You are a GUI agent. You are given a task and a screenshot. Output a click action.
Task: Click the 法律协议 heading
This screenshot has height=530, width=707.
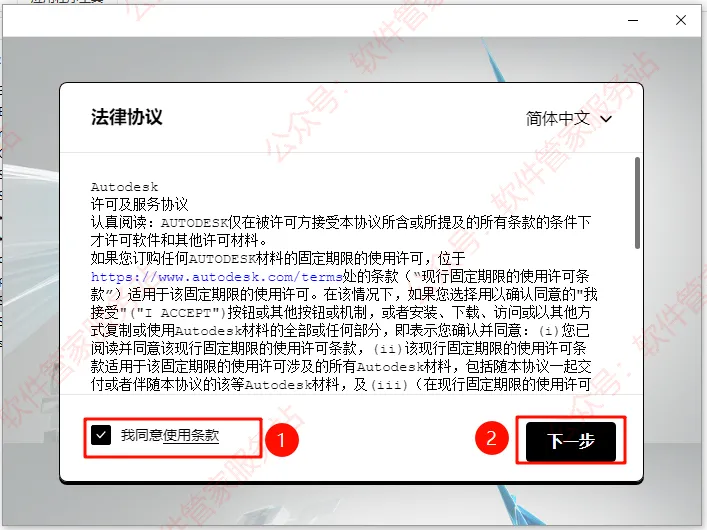(x=127, y=117)
